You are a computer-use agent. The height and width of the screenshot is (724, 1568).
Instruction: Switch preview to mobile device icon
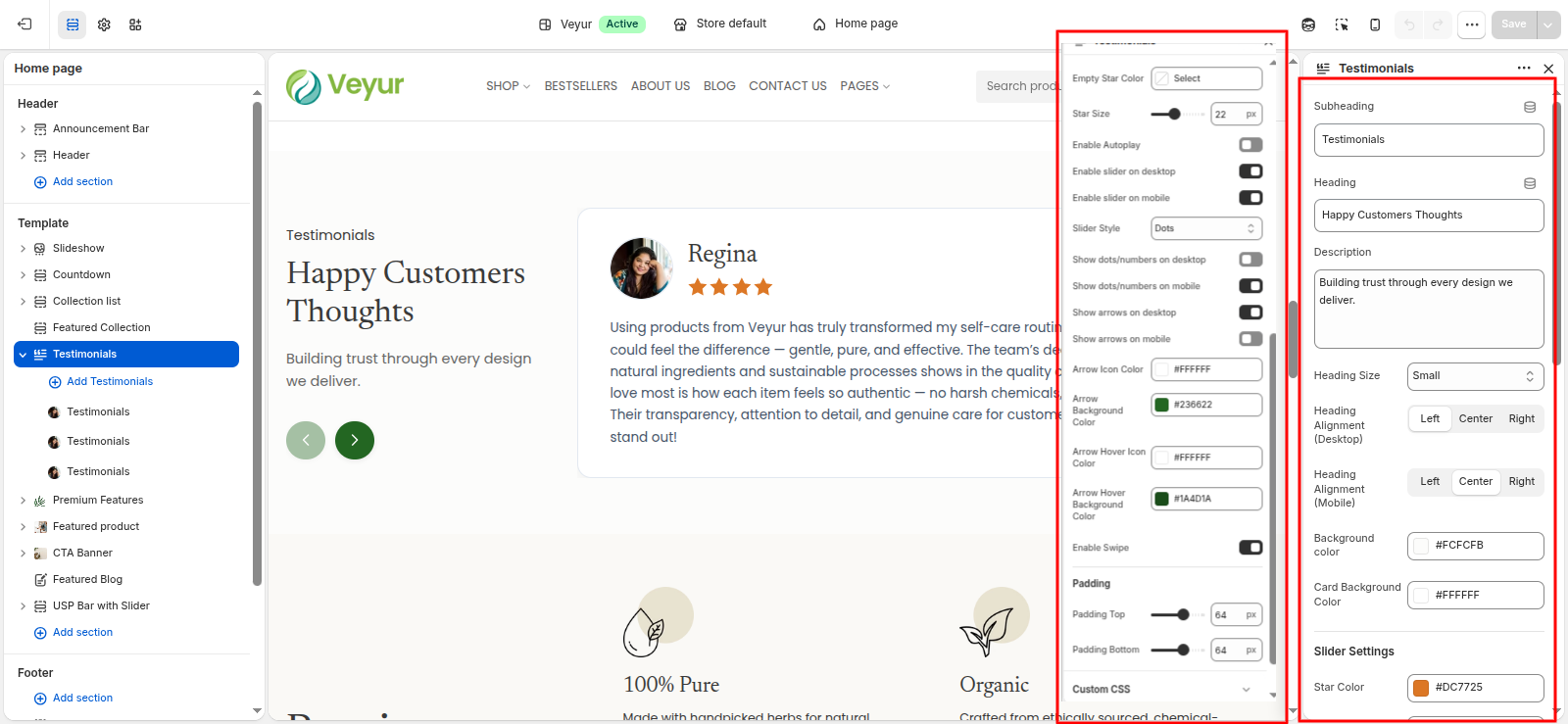coord(1375,24)
